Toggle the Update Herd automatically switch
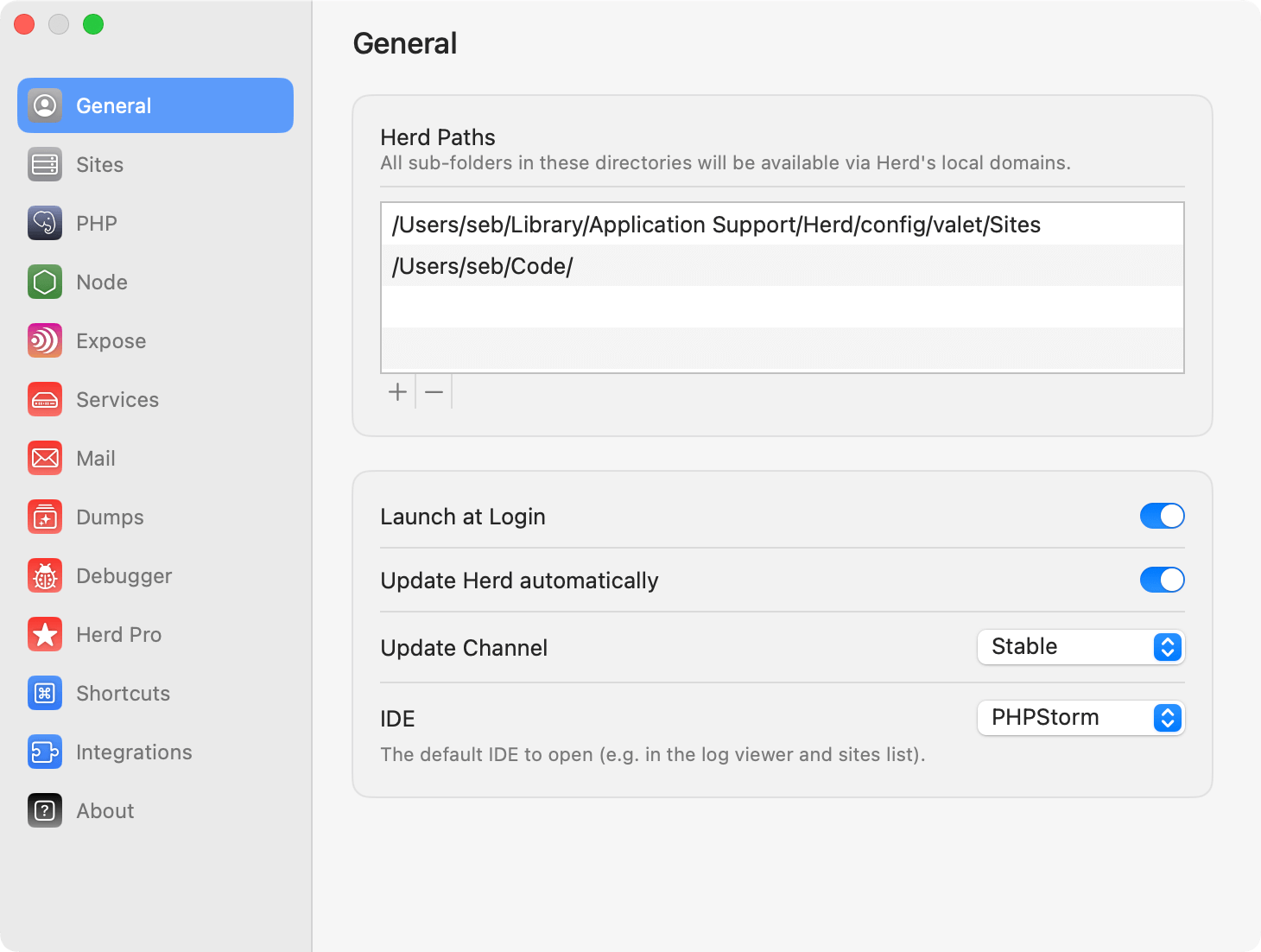 [1162, 580]
